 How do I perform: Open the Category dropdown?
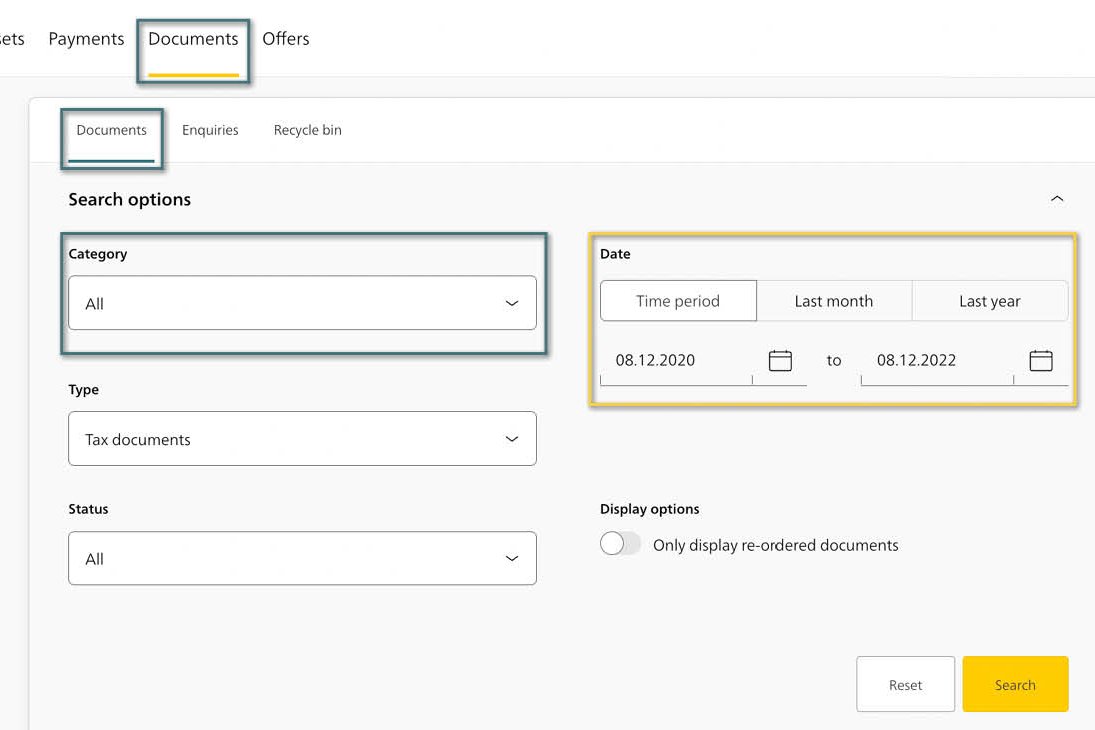tap(302, 303)
